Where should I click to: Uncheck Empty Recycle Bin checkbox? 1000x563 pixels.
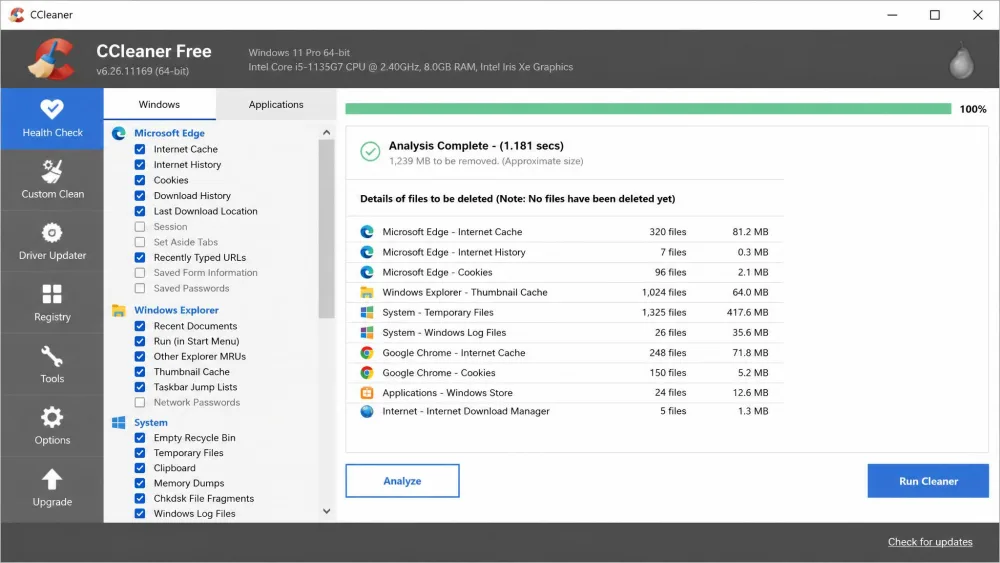coord(140,437)
